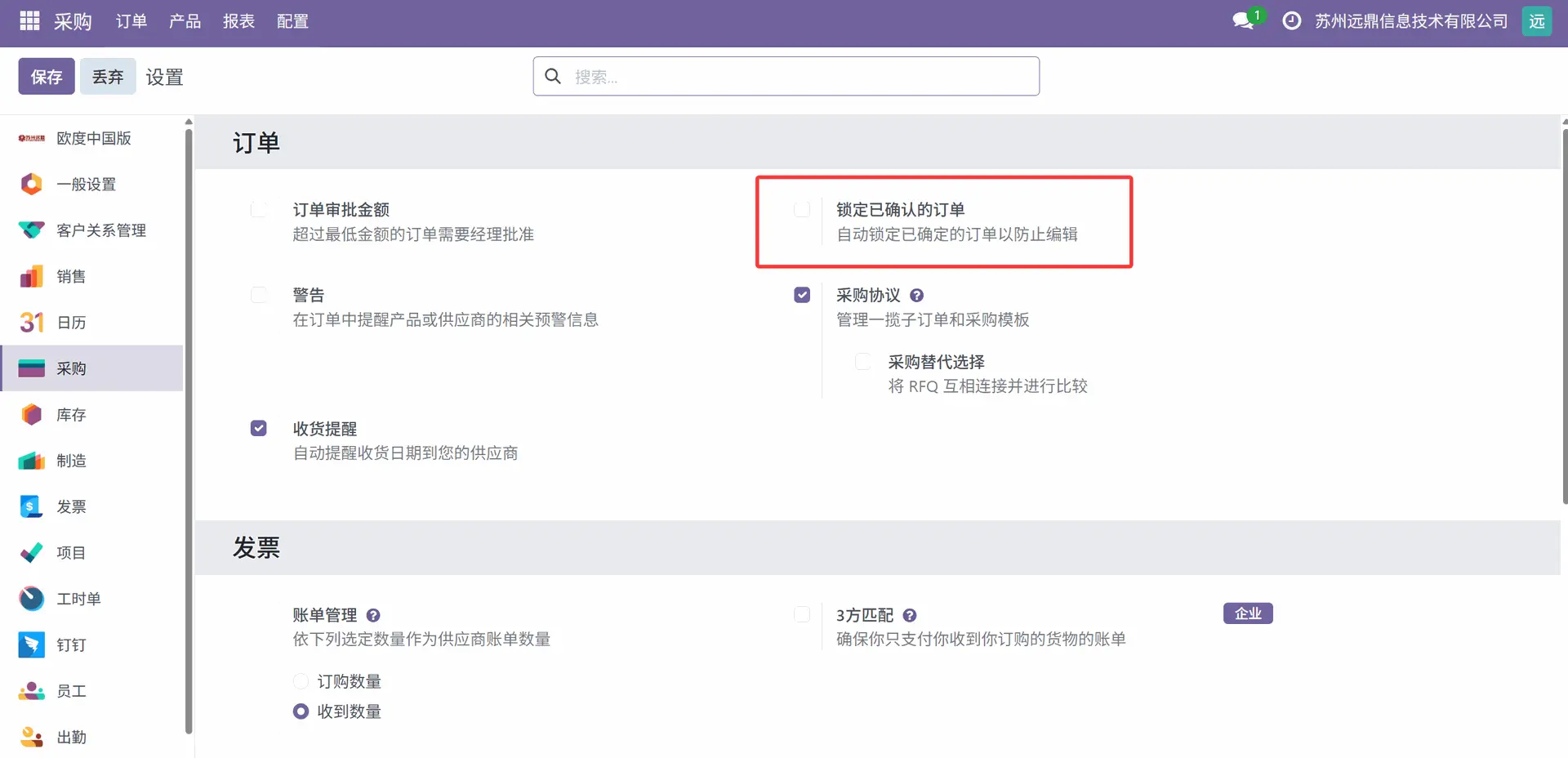
Task: Click the clock activities icon in top bar
Action: [1291, 21]
